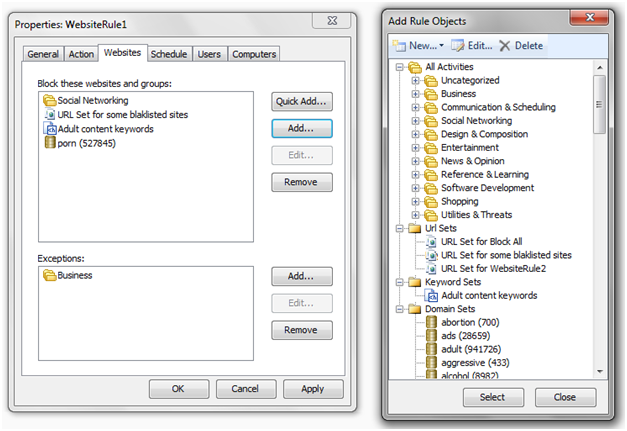Click the All Activities folder icon
This screenshot has height=431, width=627.
[415, 67]
